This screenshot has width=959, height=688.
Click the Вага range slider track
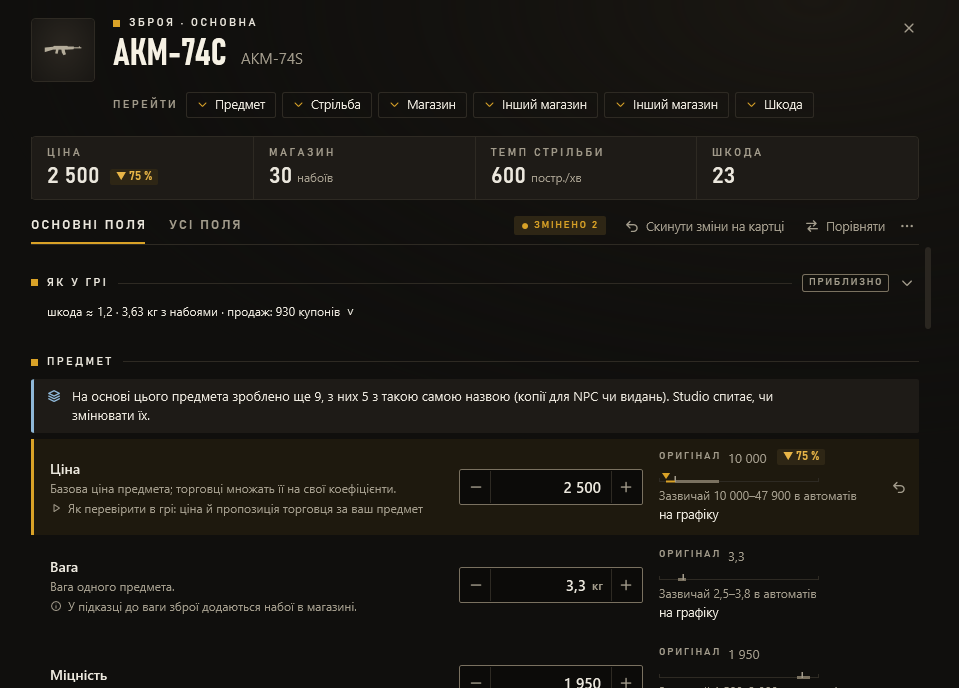tap(738, 579)
